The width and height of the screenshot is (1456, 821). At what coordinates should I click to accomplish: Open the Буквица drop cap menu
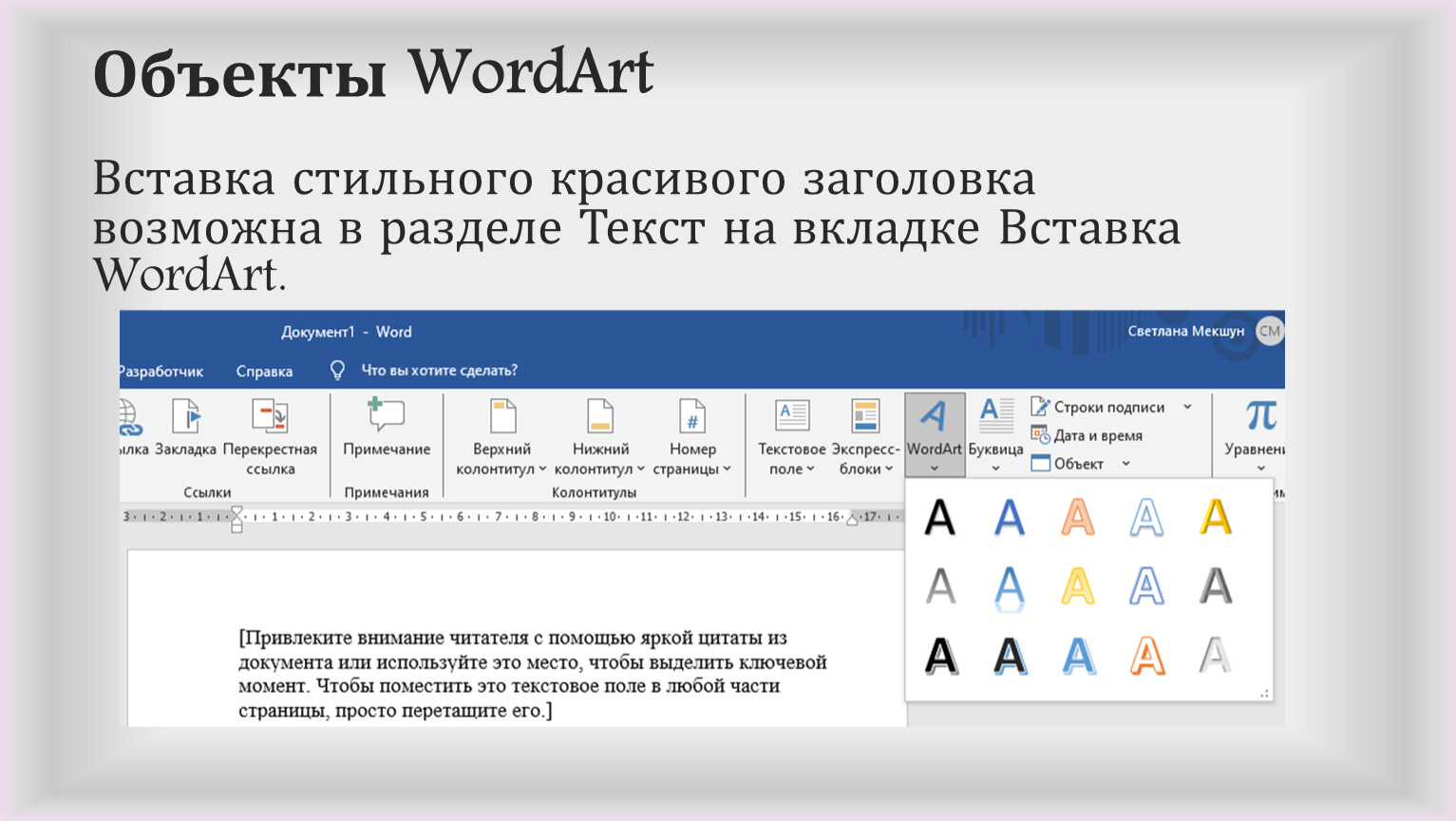995,435
